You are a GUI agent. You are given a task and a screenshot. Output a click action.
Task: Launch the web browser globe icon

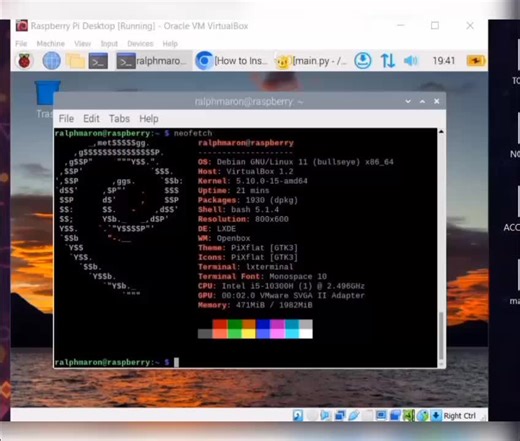(52, 61)
